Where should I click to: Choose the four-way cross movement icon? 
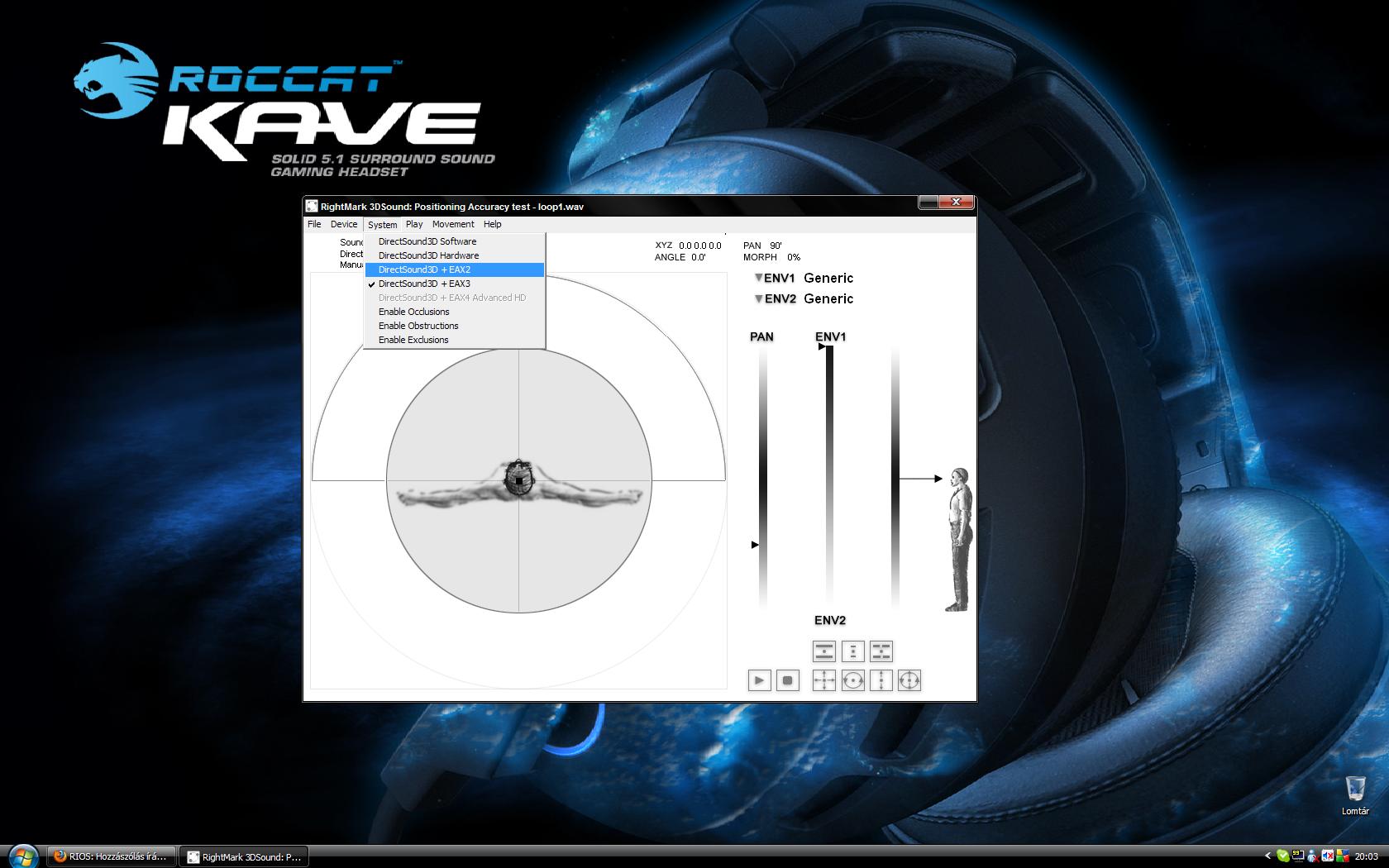click(x=824, y=680)
